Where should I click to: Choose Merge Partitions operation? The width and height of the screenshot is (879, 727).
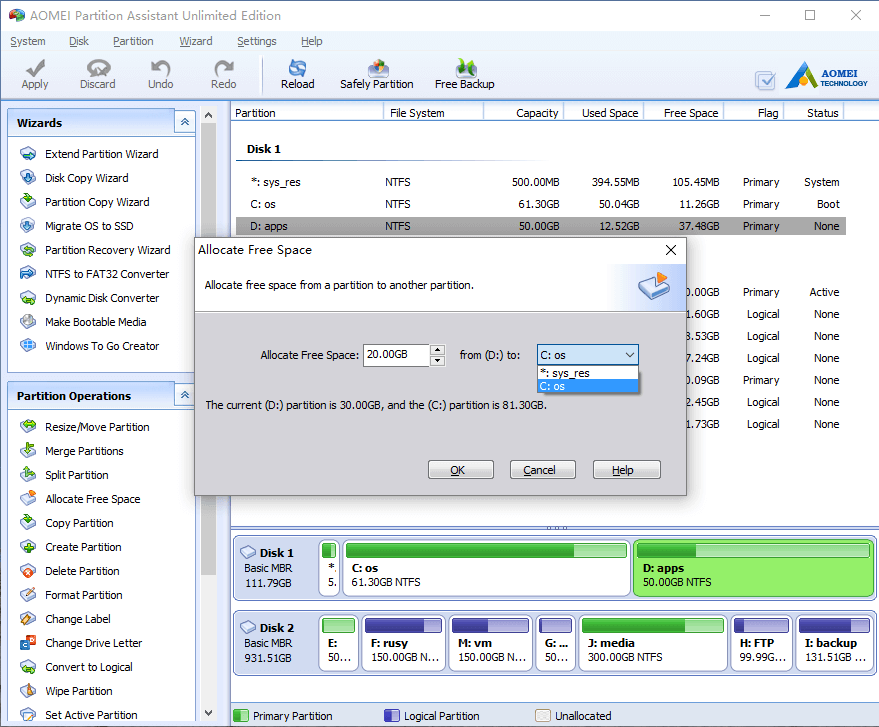[84, 451]
